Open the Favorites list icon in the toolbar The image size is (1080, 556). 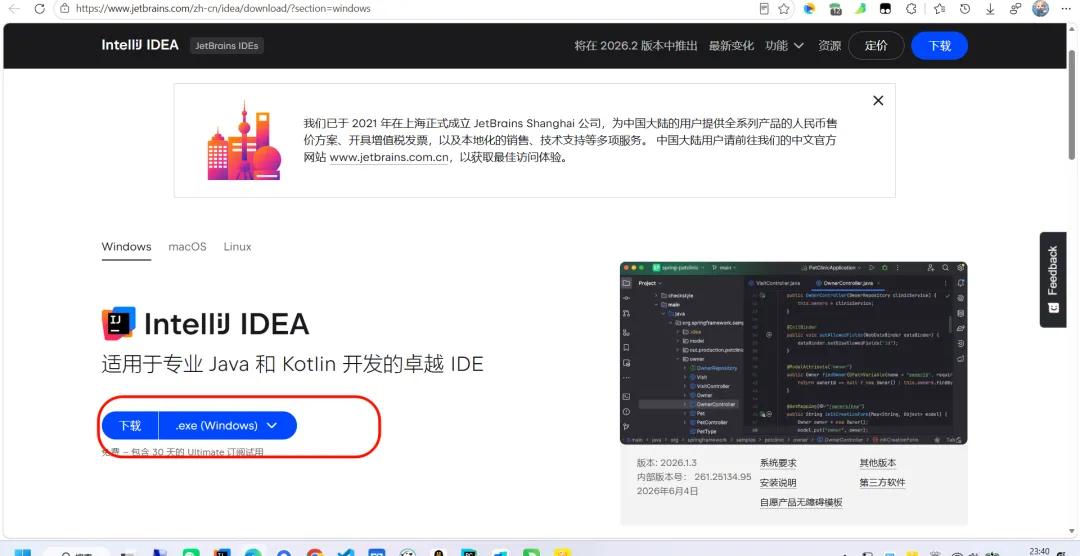939,9
